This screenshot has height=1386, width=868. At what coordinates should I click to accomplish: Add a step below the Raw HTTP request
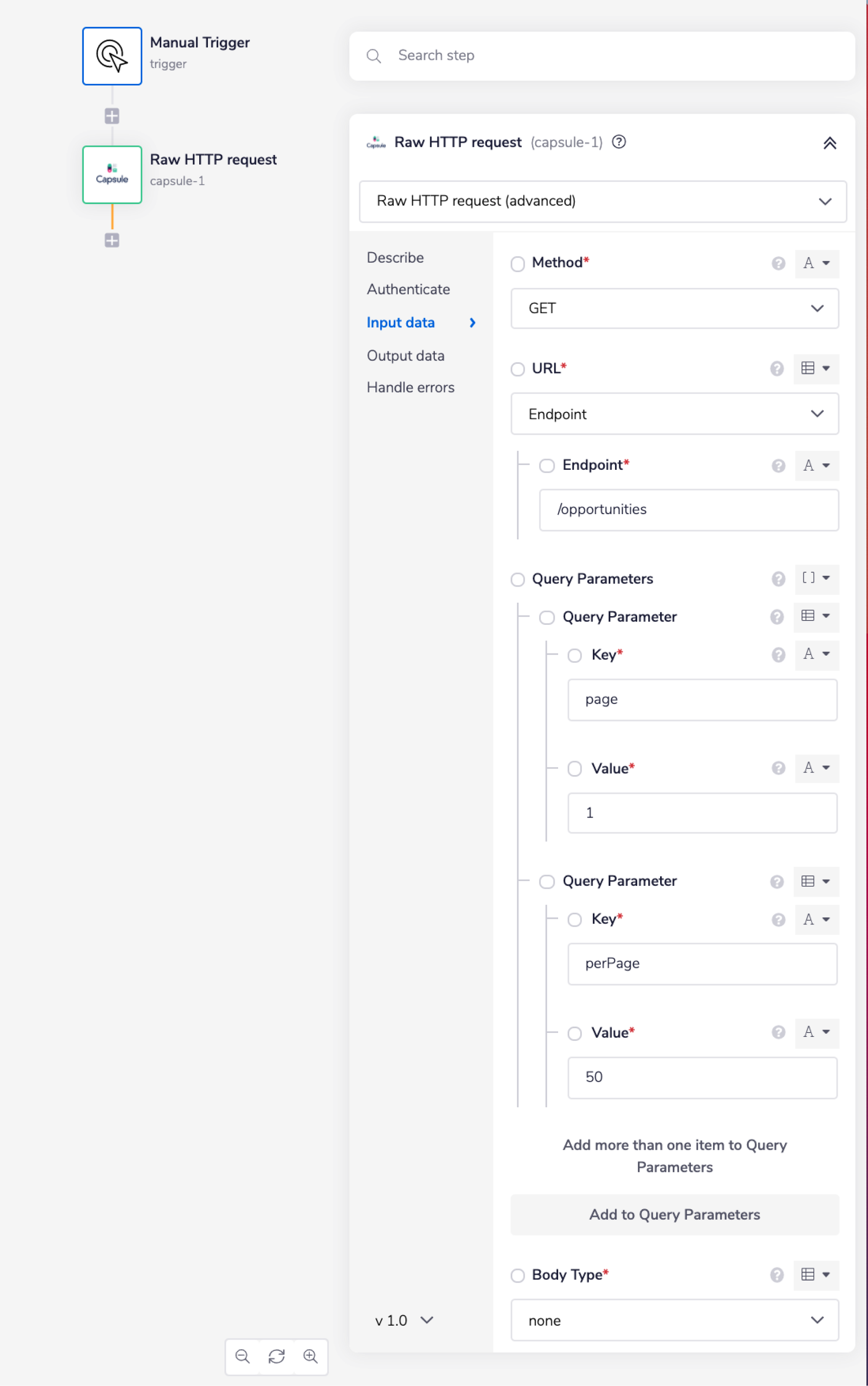pos(112,240)
